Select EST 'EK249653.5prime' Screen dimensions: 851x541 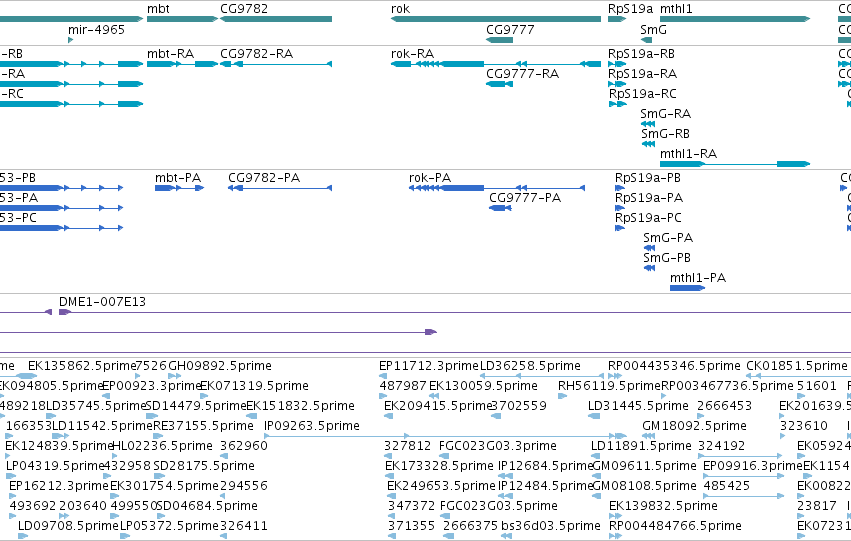(441, 486)
